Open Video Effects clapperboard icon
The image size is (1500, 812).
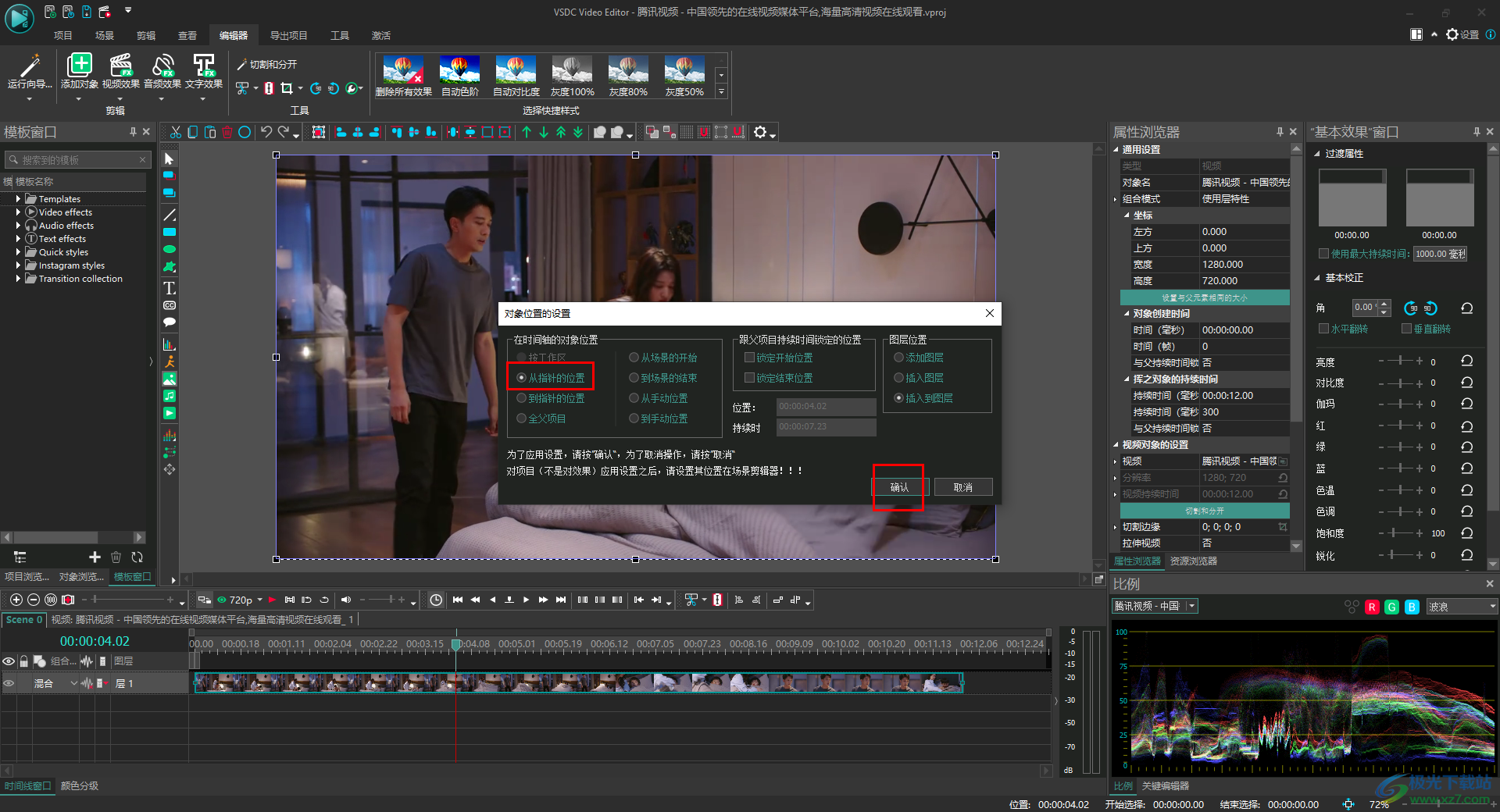click(x=120, y=66)
